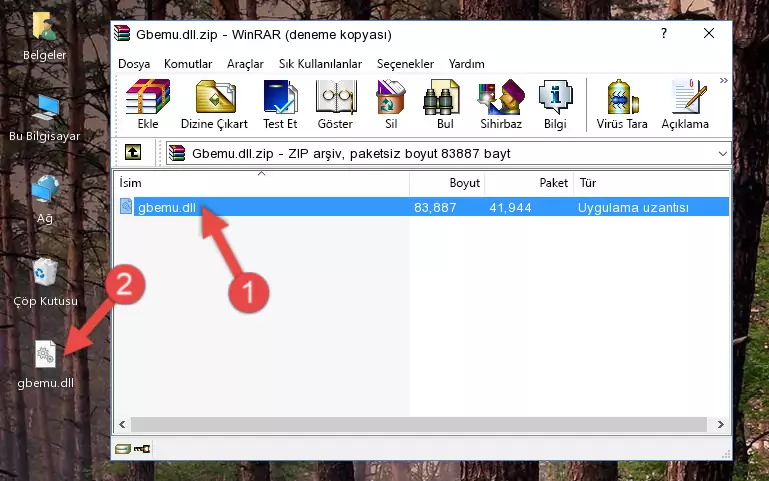Open the Bul find tool

(x=444, y=104)
